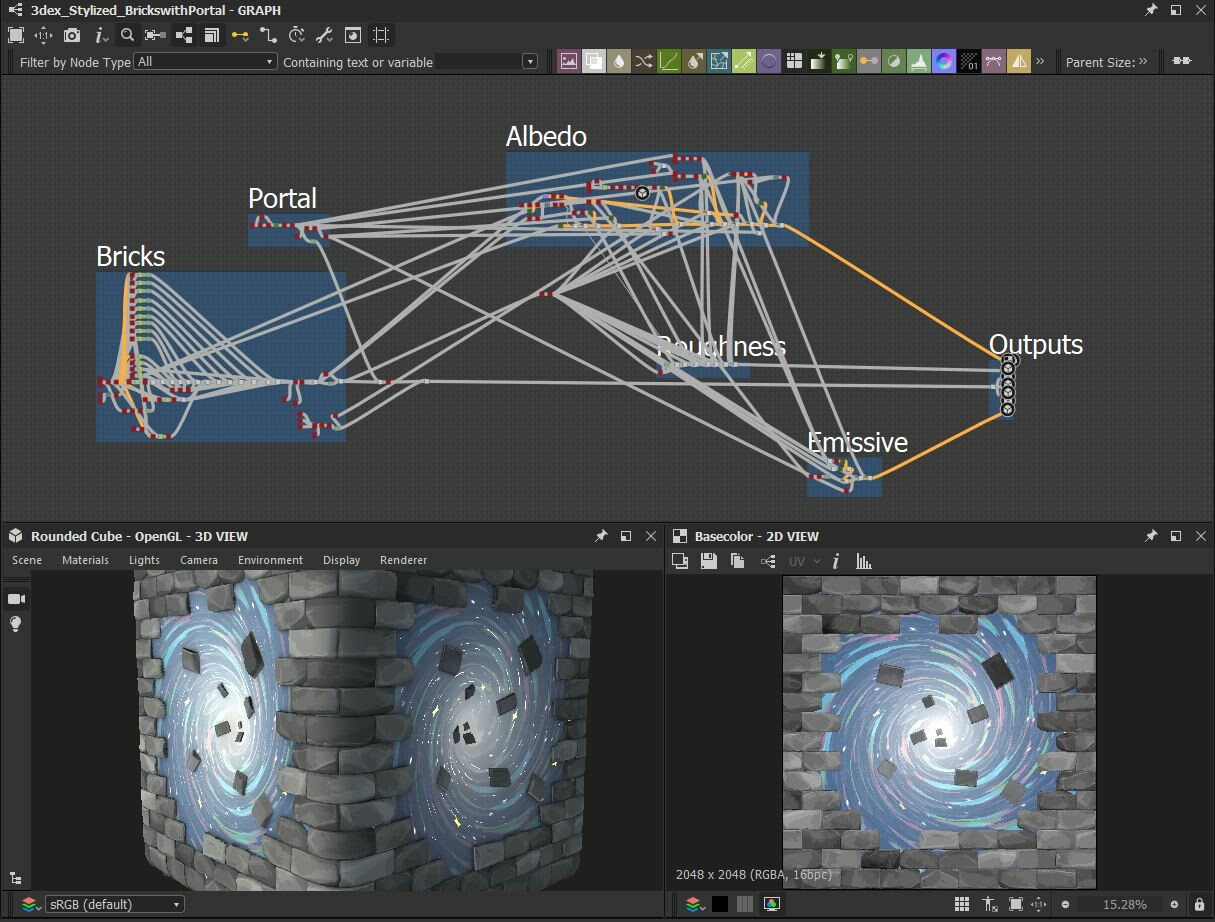Fit the 2D view using the fit icon
This screenshot has width=1215, height=922.
(x=1017, y=903)
